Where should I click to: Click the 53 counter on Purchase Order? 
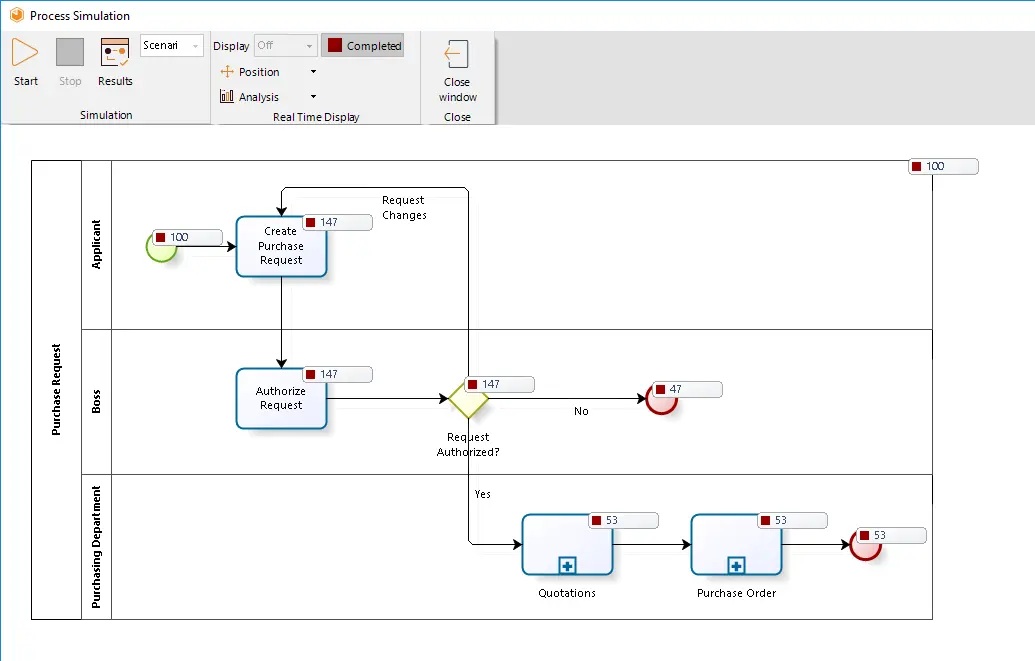coord(792,520)
